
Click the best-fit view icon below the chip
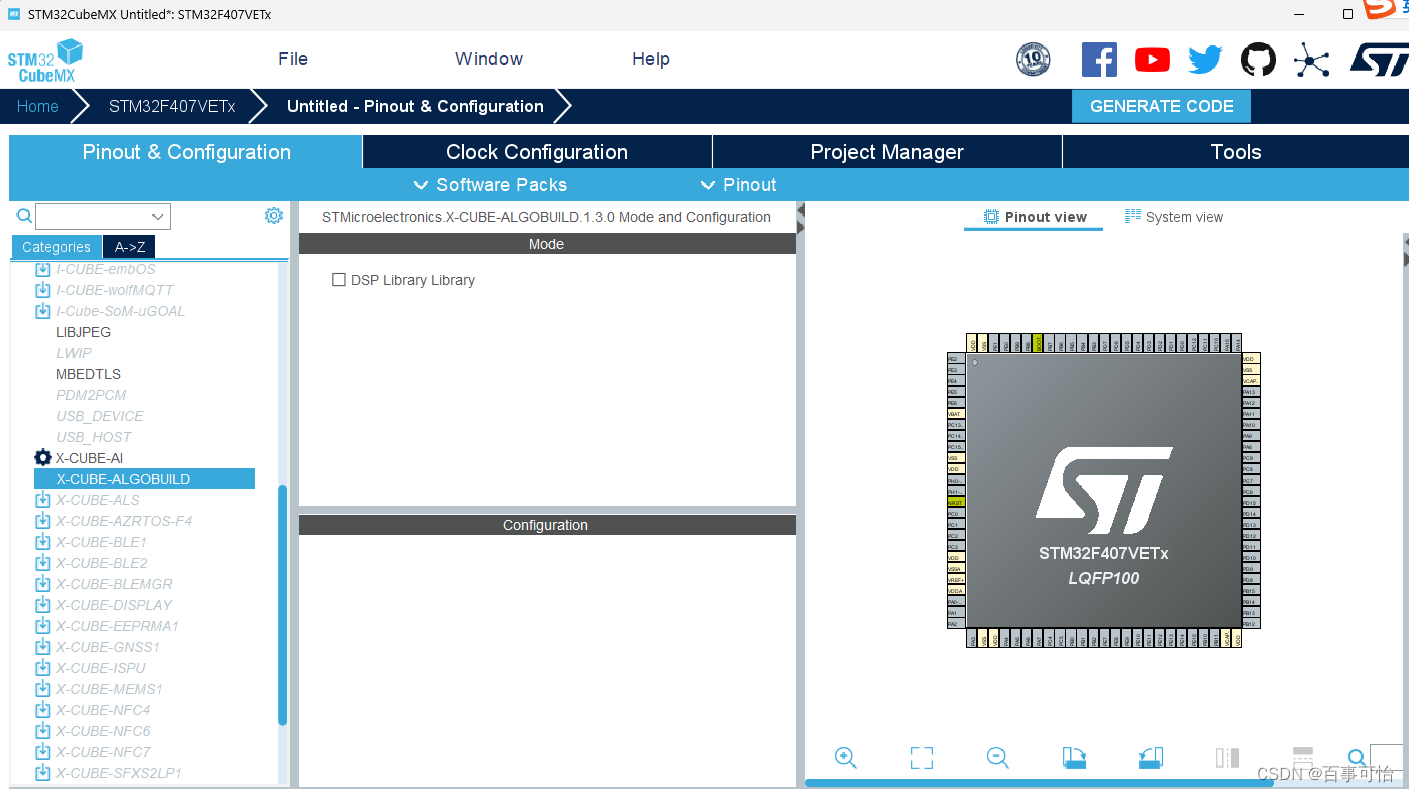pos(921,758)
